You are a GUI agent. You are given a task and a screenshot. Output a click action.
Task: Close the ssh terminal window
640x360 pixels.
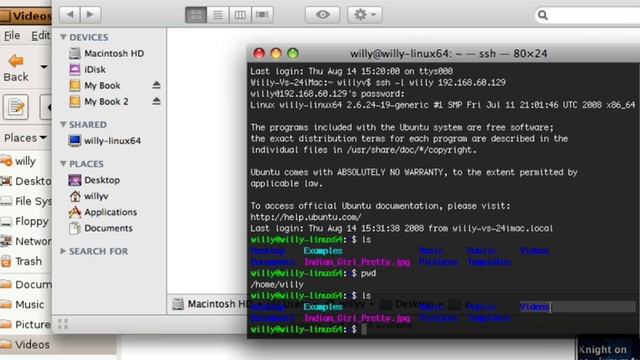(x=259, y=53)
